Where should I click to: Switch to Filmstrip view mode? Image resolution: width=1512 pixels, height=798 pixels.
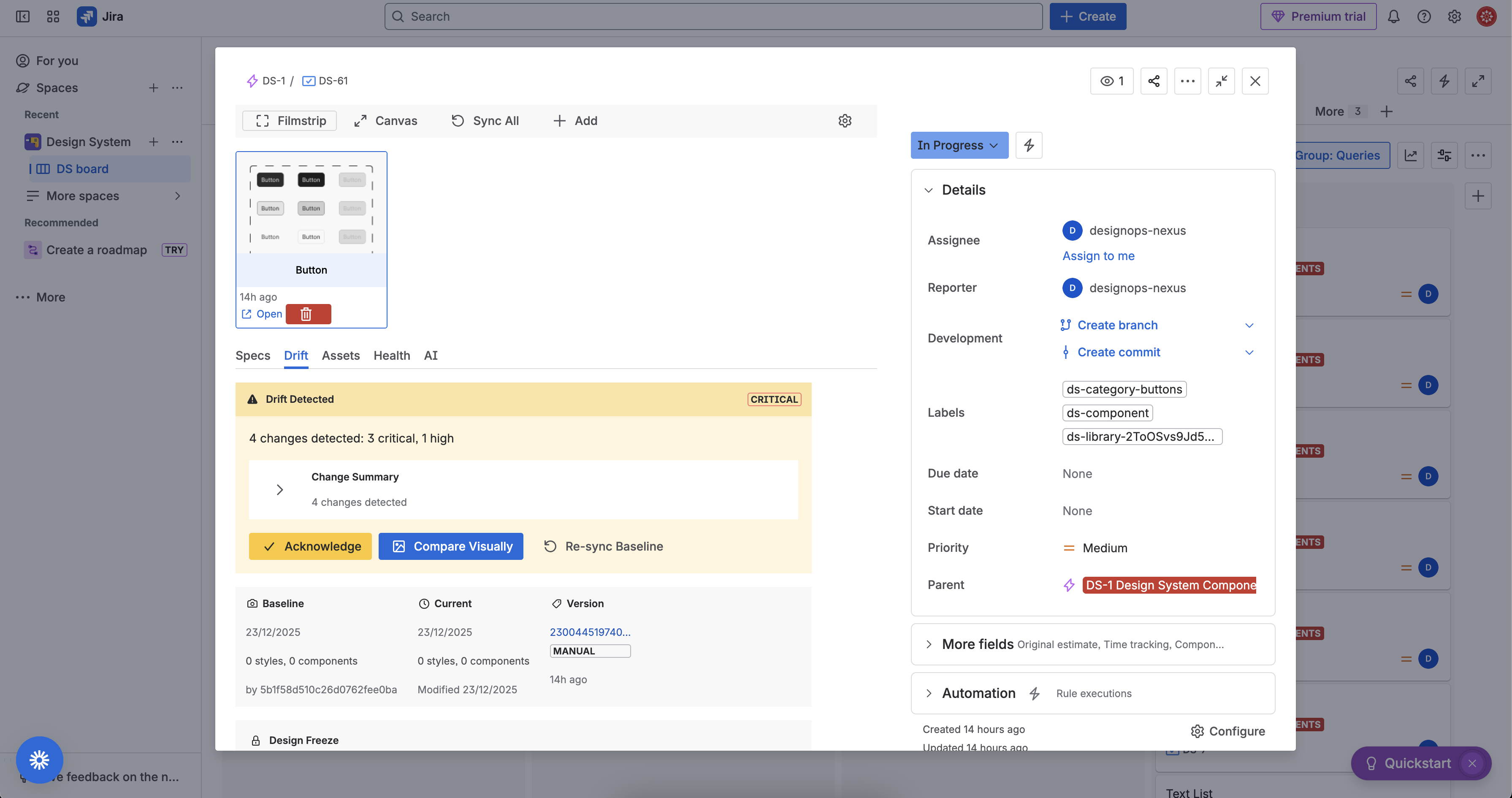[x=290, y=121]
